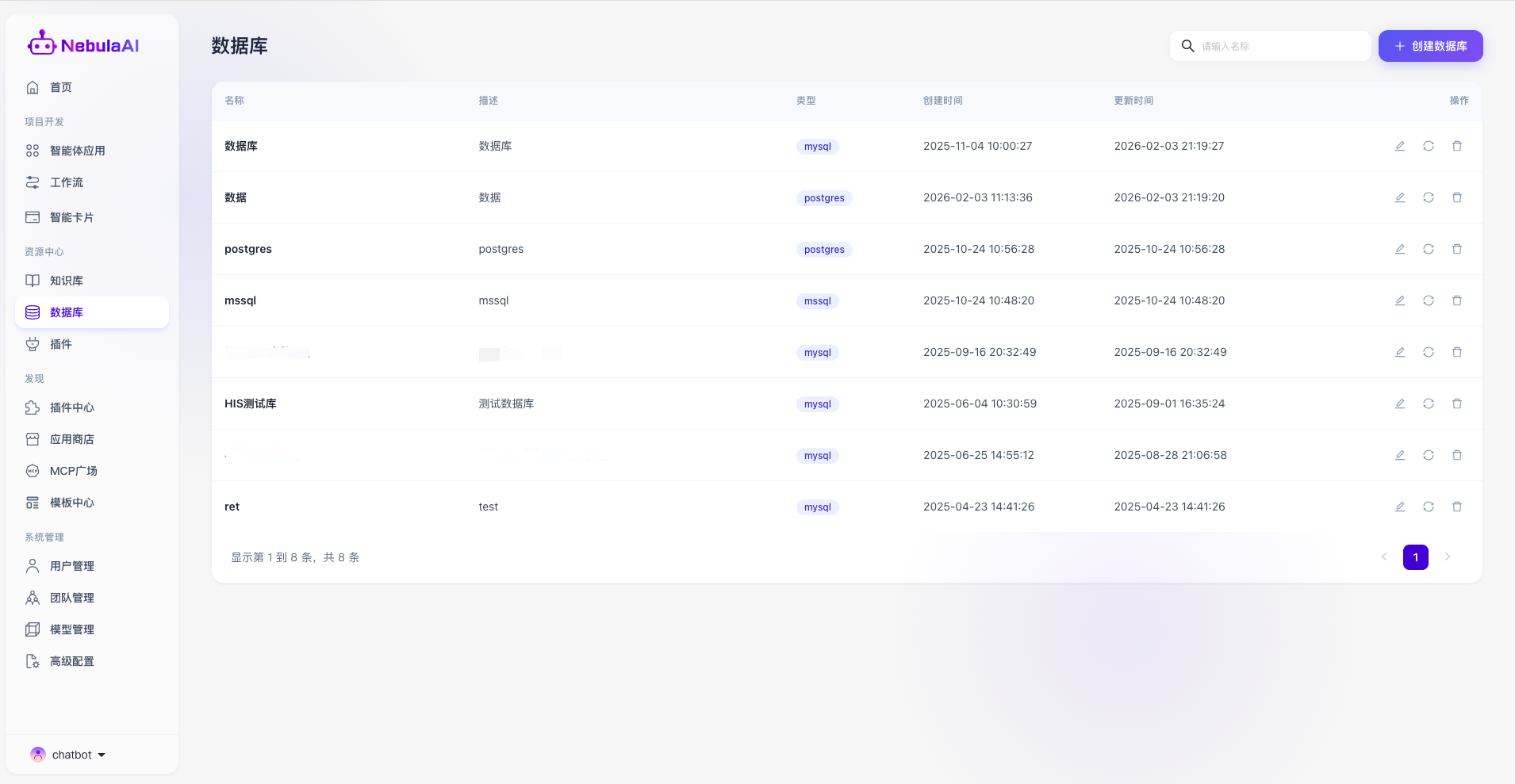Click the edit pencil for the postgres row
The width and height of the screenshot is (1515, 784).
click(x=1400, y=249)
